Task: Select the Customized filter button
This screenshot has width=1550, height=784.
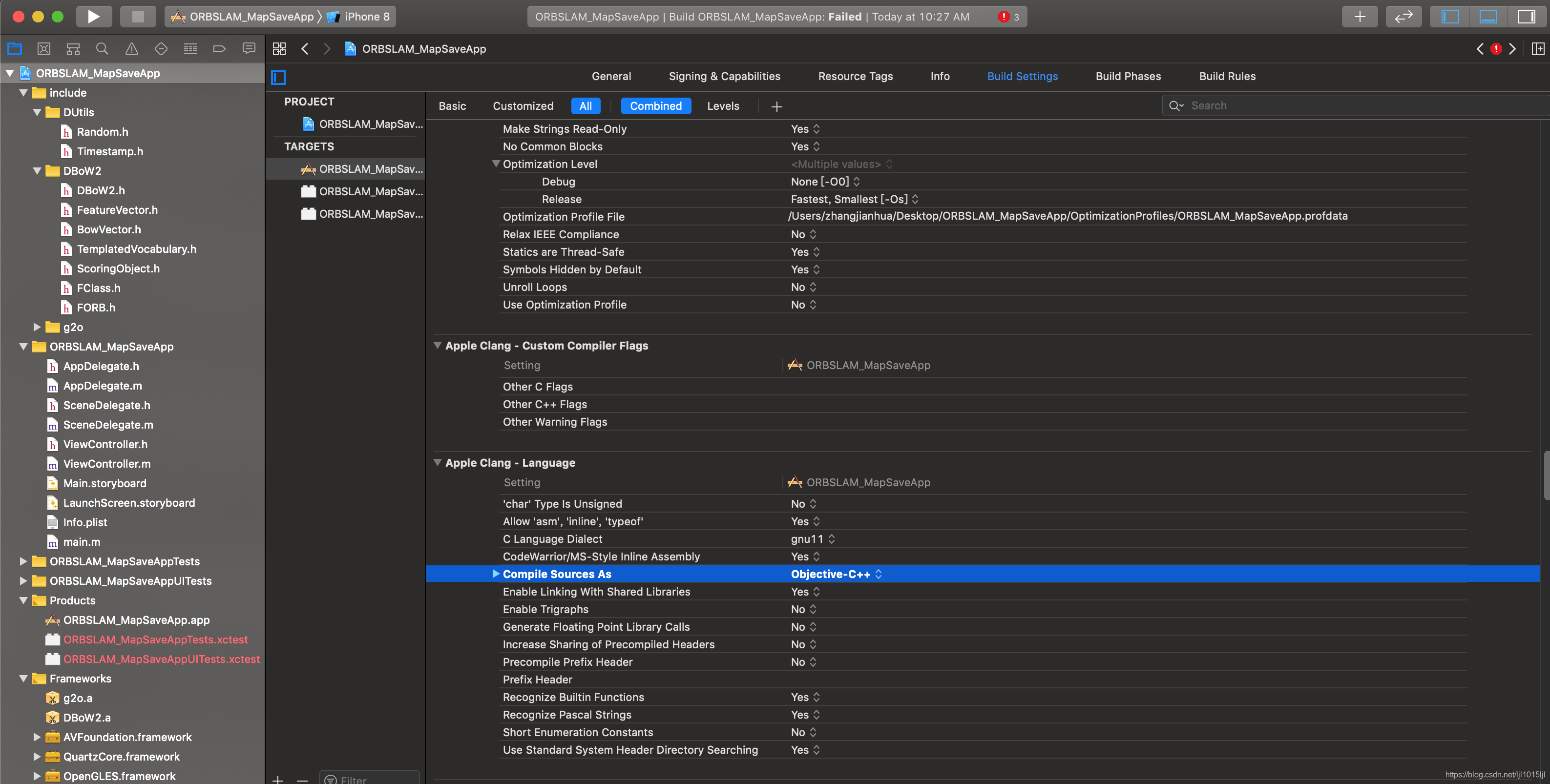Action: (x=523, y=106)
